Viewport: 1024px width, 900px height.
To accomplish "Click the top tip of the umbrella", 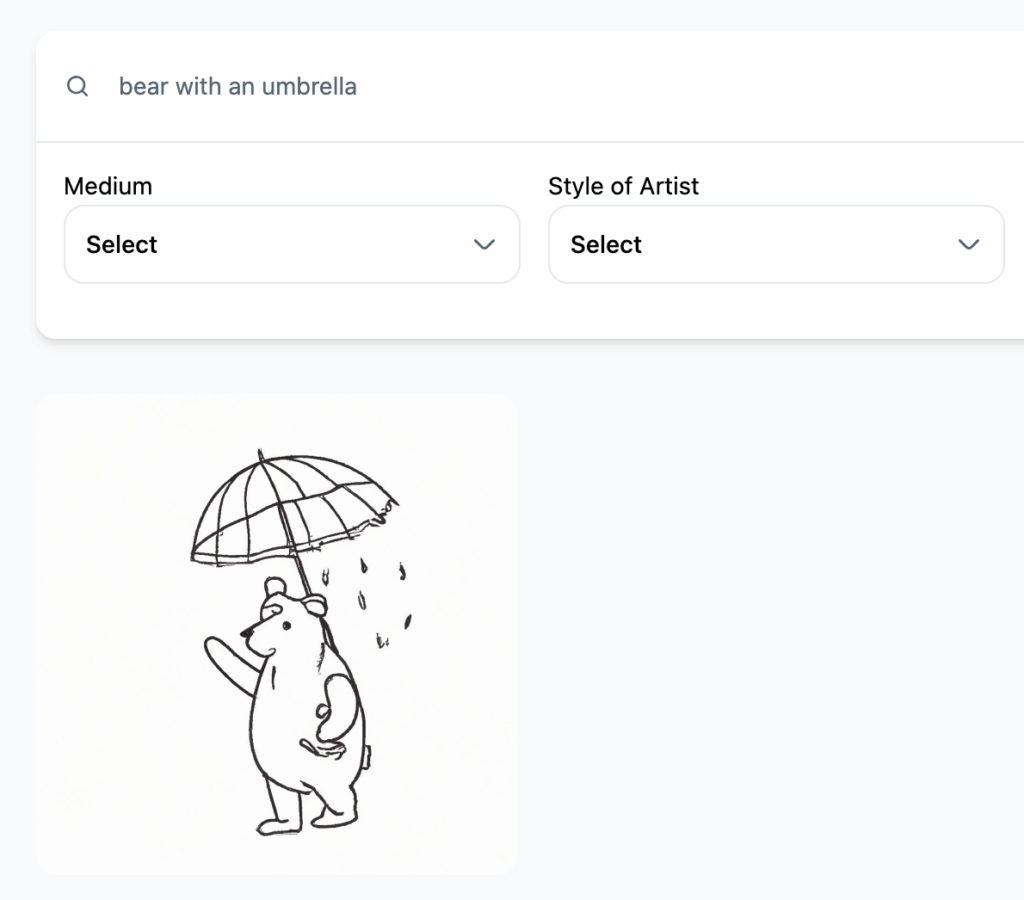I will pos(259,453).
